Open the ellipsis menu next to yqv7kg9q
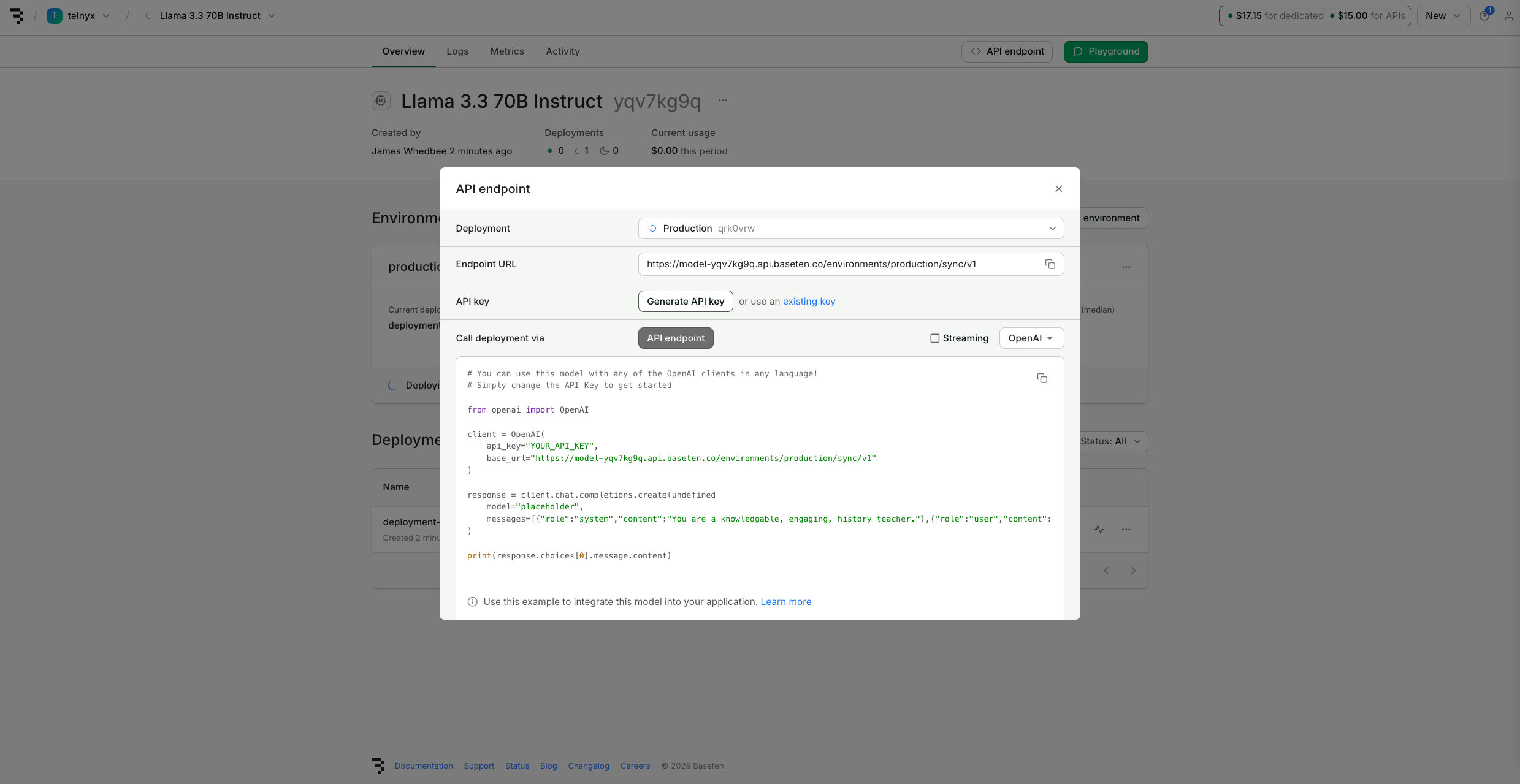The width and height of the screenshot is (1520, 784). pyautogui.click(x=722, y=101)
